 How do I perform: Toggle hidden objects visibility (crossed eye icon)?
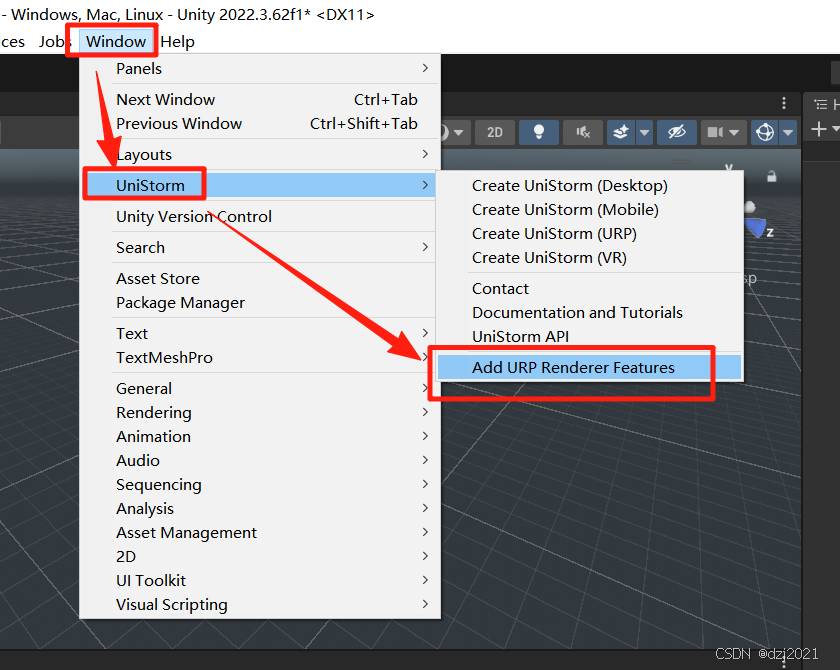click(x=677, y=132)
